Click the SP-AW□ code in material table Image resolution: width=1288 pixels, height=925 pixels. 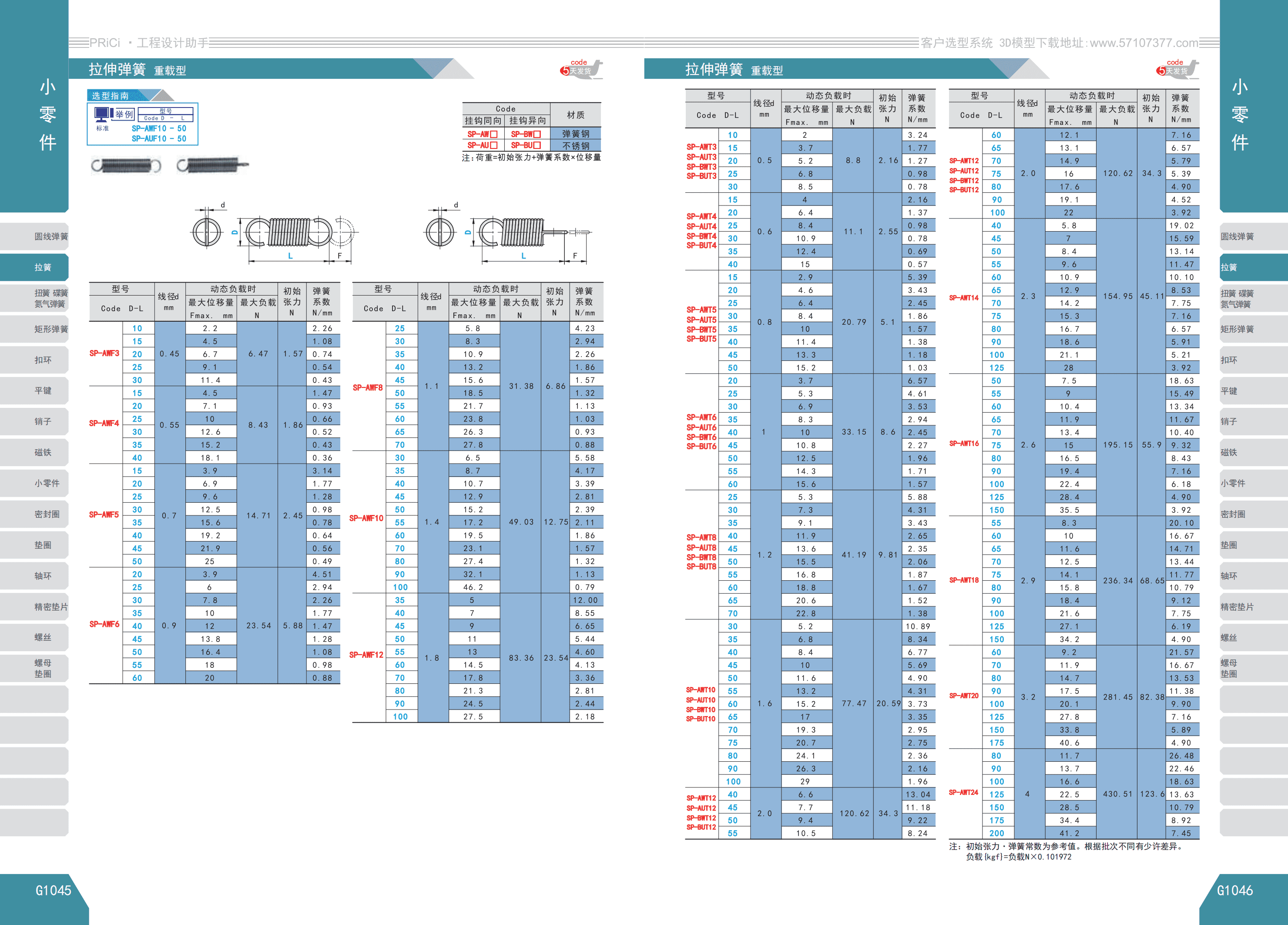(x=482, y=134)
